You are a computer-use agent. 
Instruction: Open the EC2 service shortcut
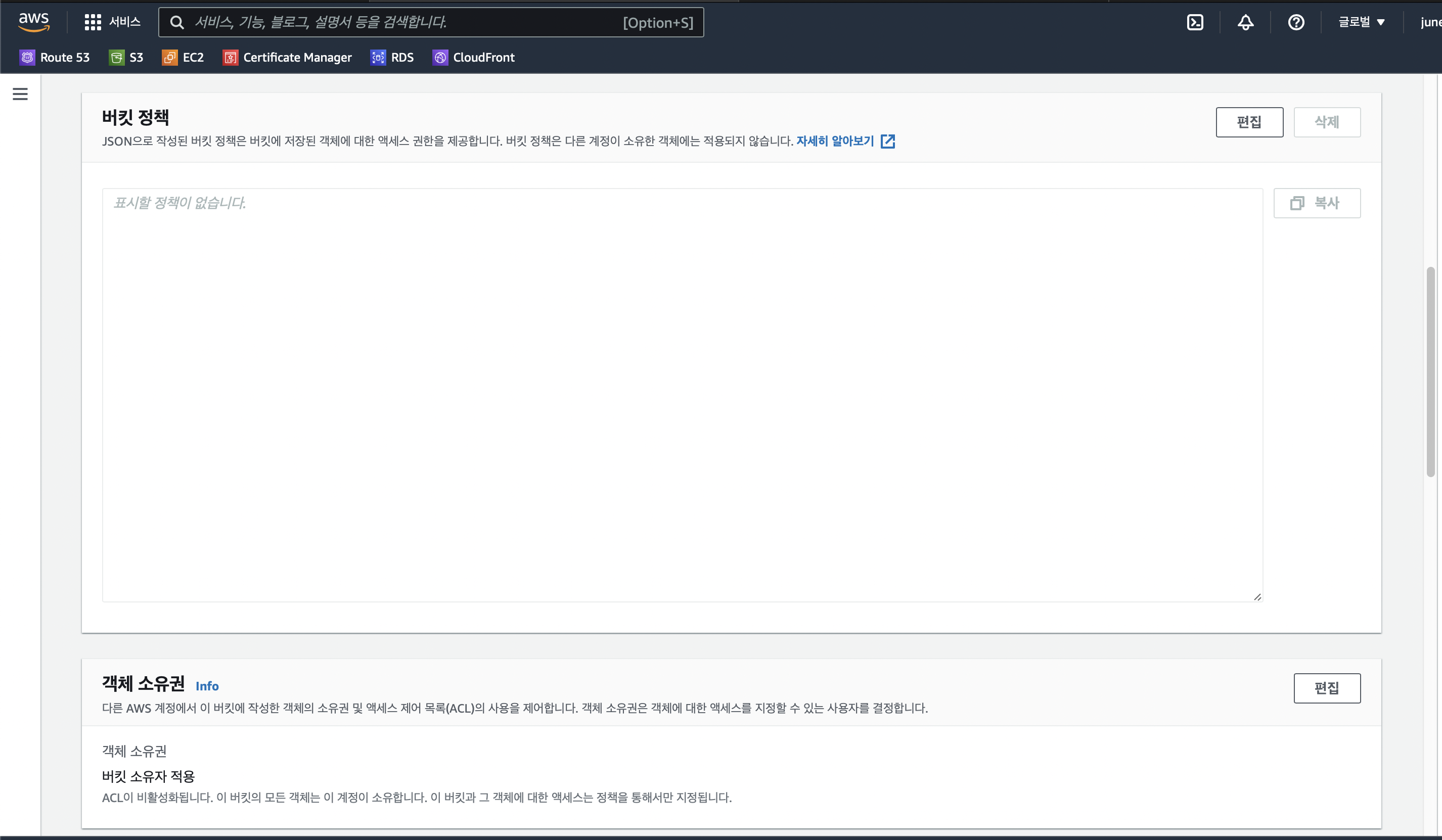tap(183, 57)
